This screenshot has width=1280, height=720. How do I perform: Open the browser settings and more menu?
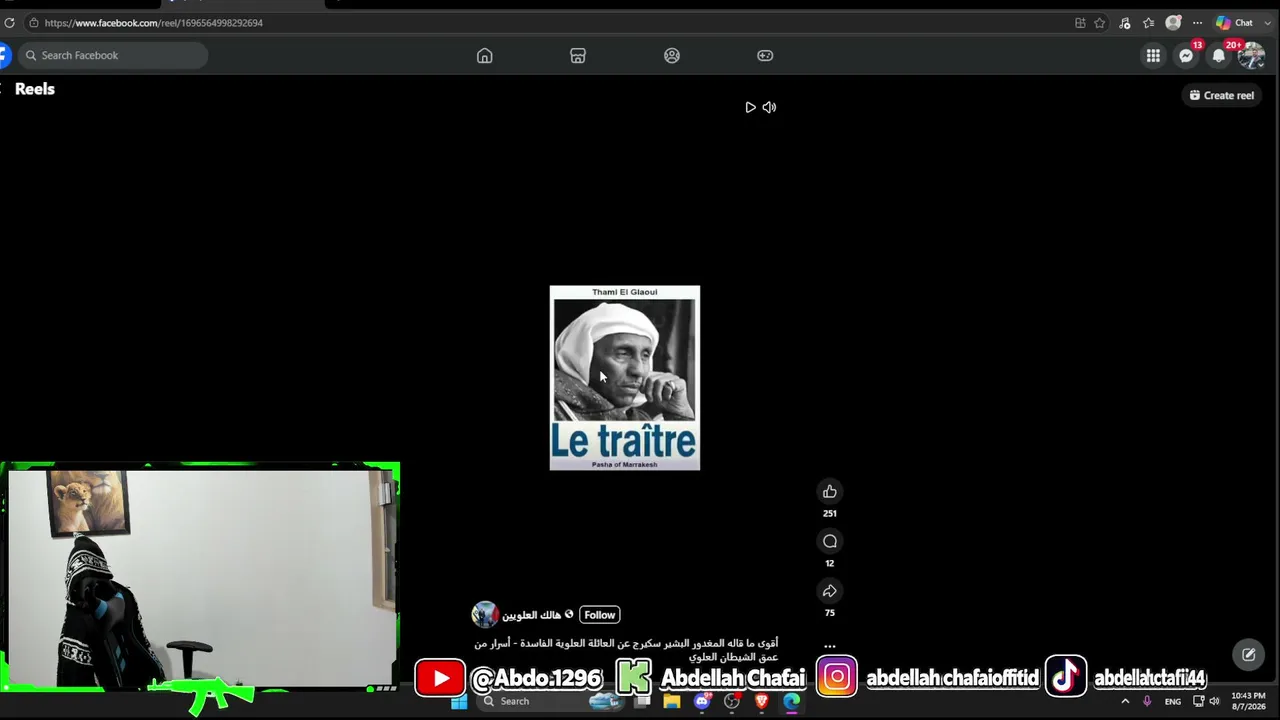coord(1197,23)
